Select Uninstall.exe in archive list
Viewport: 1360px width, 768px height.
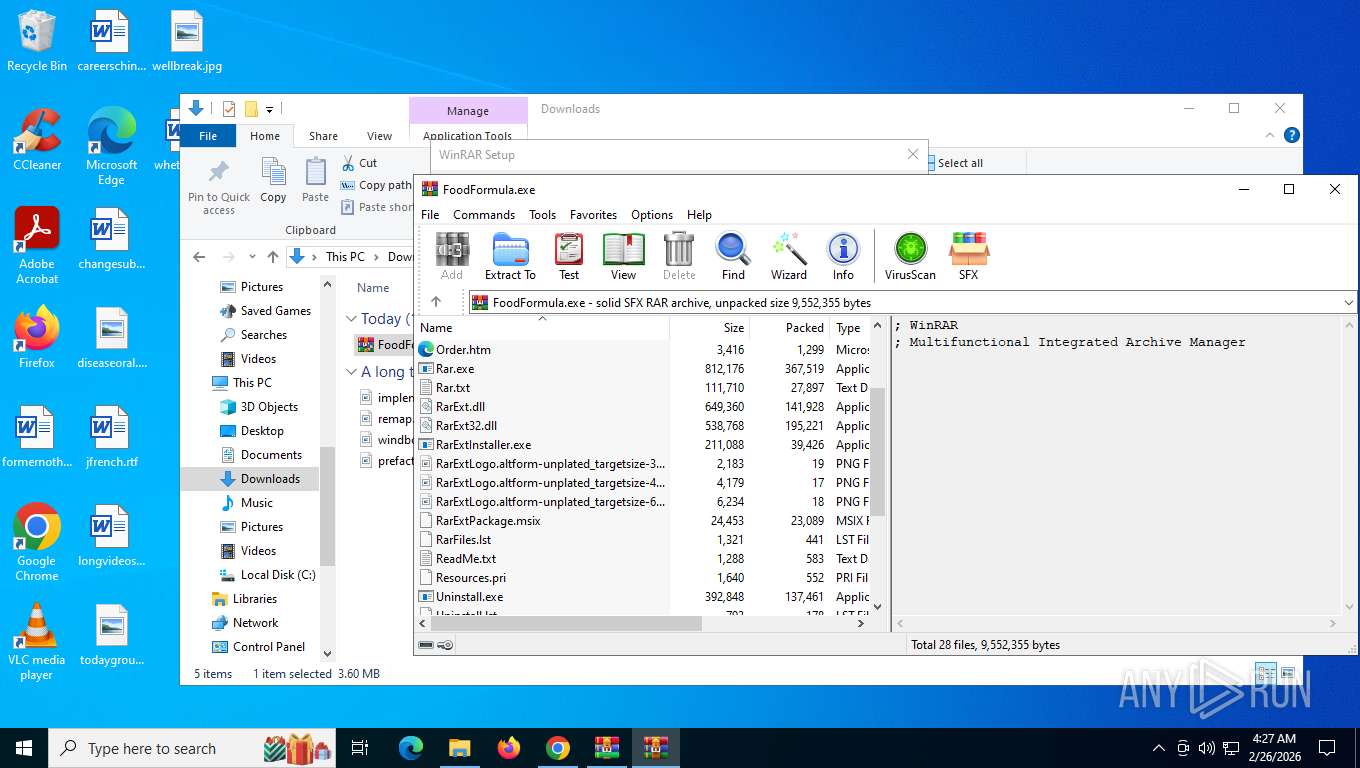(469, 597)
